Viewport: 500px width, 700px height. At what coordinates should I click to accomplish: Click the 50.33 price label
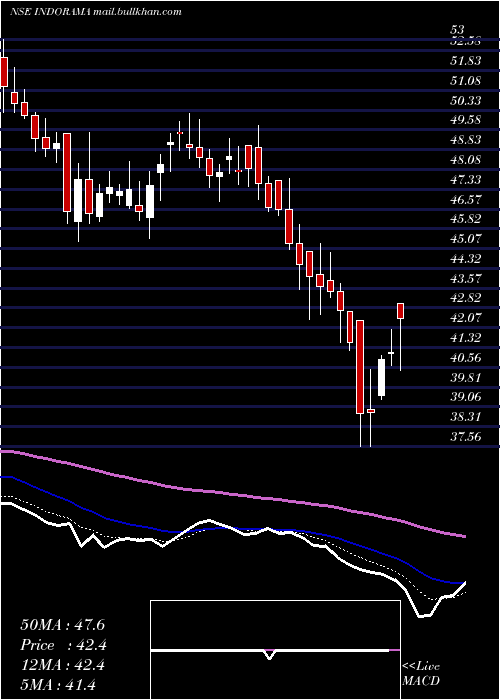pos(466,100)
